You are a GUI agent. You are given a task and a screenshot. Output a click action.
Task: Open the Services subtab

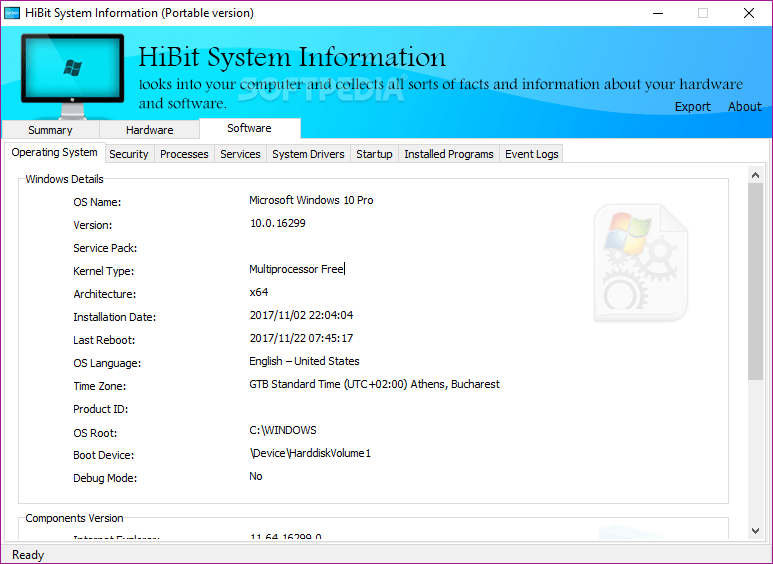[x=240, y=154]
